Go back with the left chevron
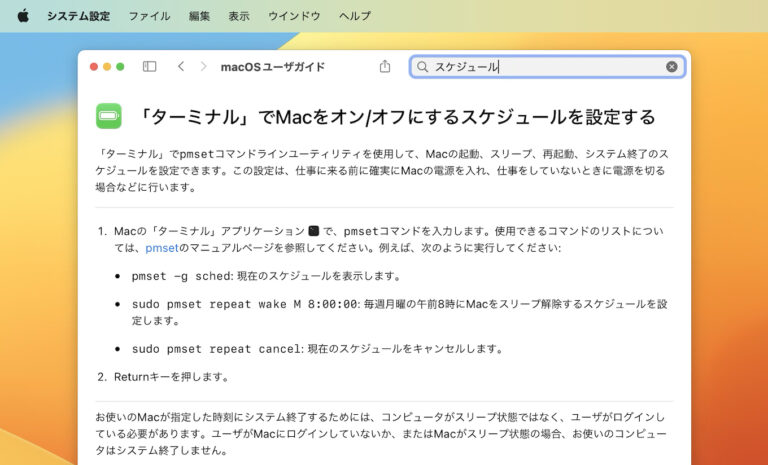 tap(181, 67)
